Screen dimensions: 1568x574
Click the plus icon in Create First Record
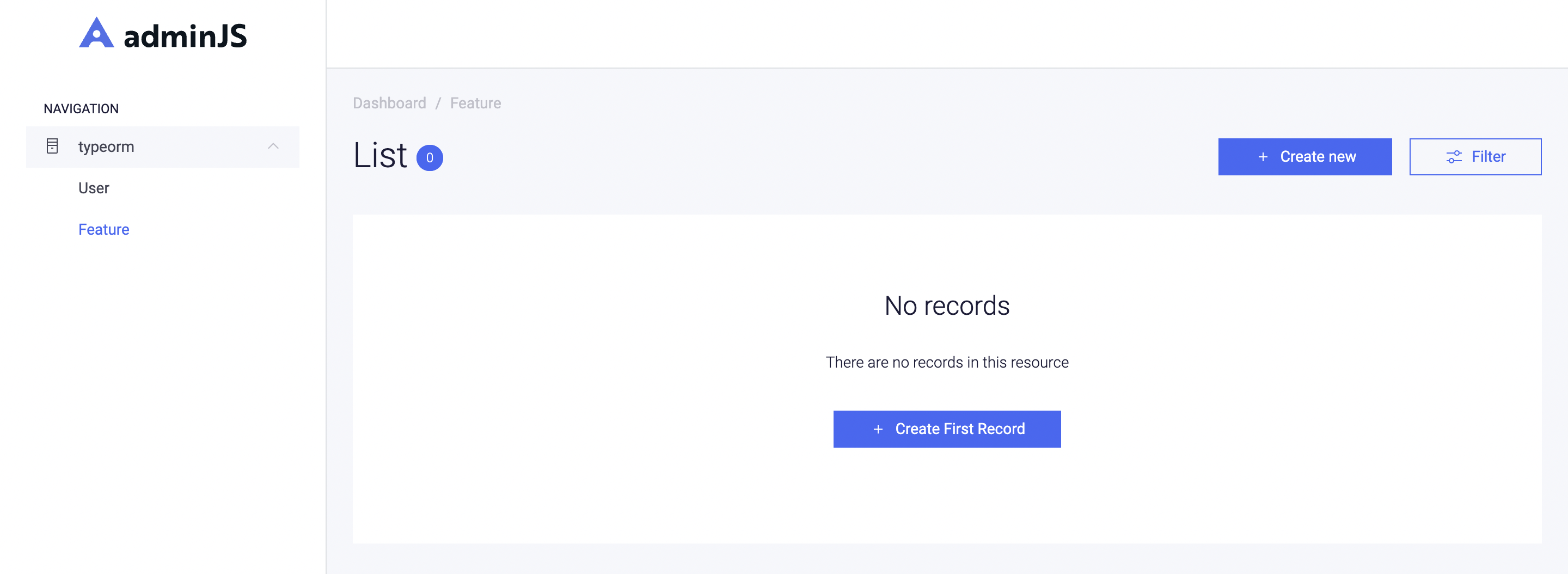click(878, 429)
